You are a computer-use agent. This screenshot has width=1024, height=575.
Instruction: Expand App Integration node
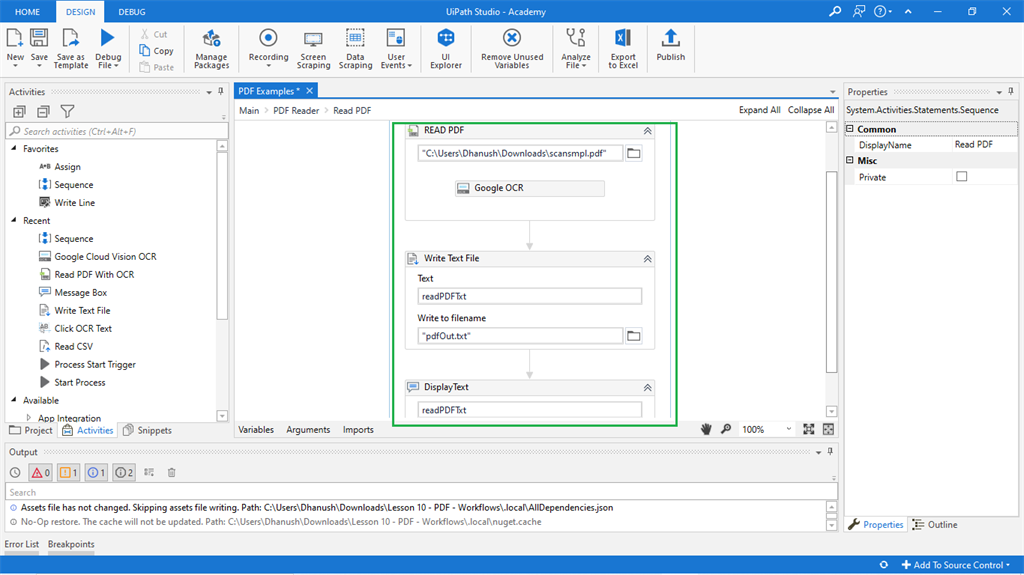[x=28, y=417]
